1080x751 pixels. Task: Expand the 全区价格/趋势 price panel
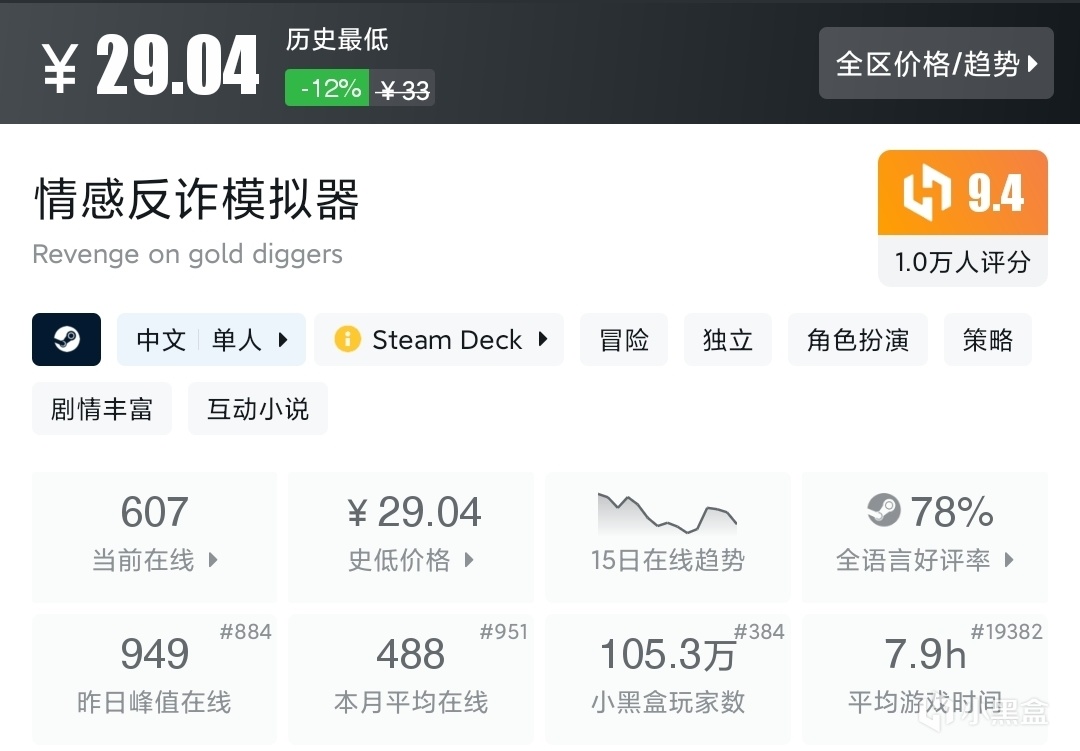click(936, 63)
